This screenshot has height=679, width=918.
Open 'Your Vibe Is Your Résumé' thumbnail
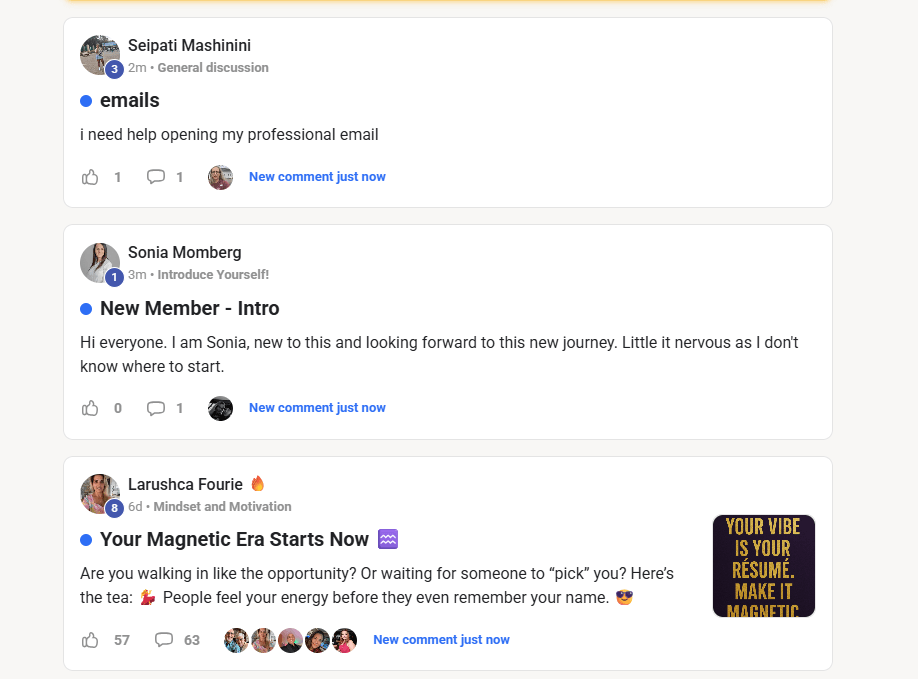763,566
